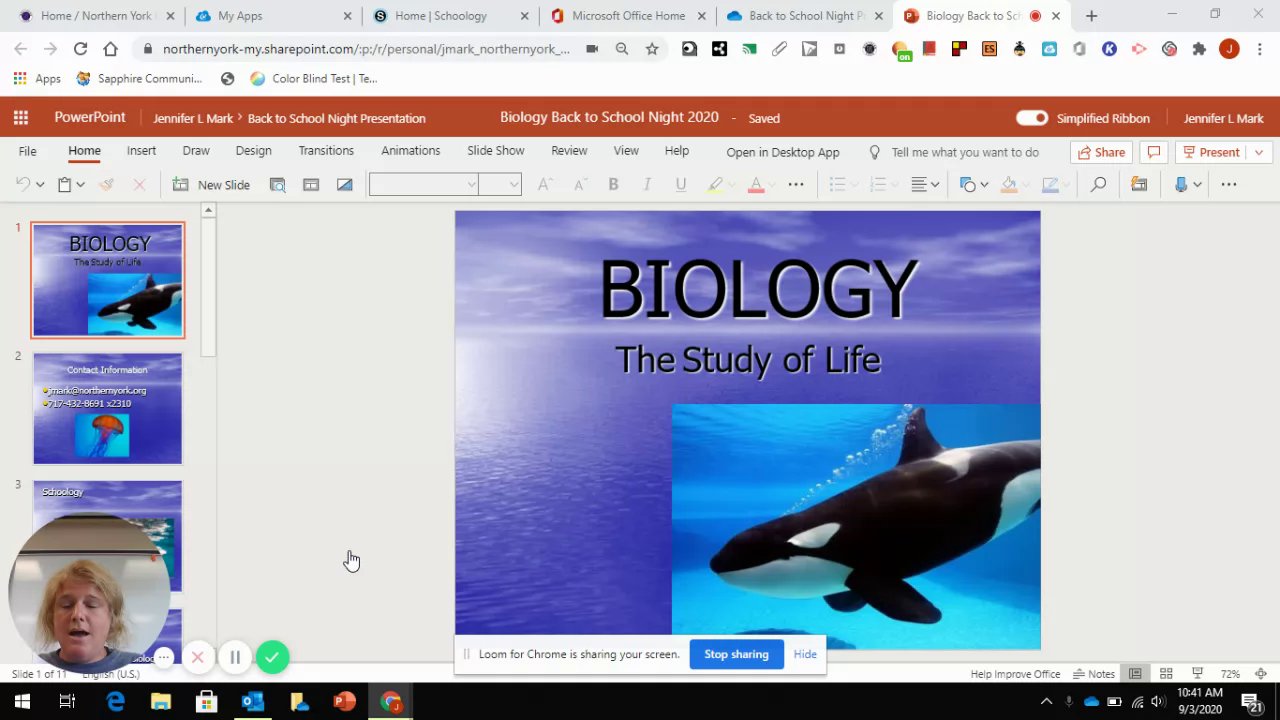Open the slide Layout icon
This screenshot has height=720, width=1280.
311,184
